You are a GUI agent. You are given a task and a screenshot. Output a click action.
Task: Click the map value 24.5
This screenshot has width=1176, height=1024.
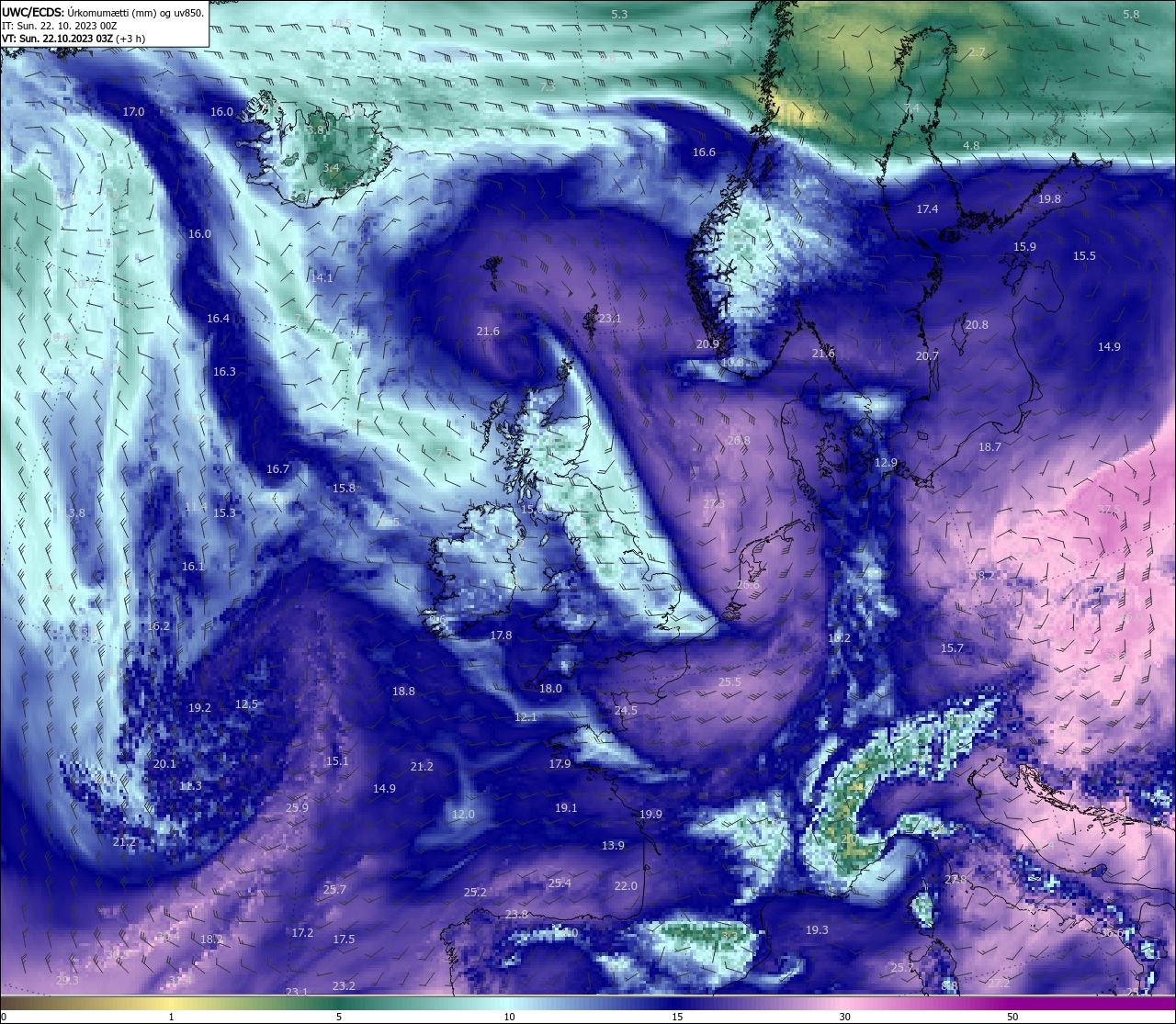[x=626, y=711]
